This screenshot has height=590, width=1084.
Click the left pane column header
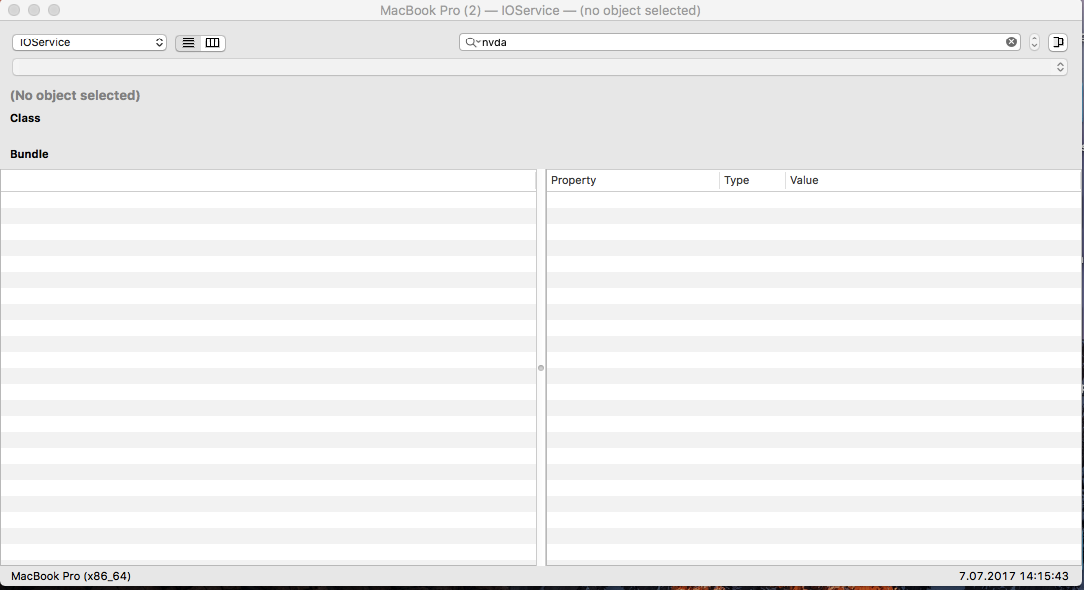coord(268,181)
